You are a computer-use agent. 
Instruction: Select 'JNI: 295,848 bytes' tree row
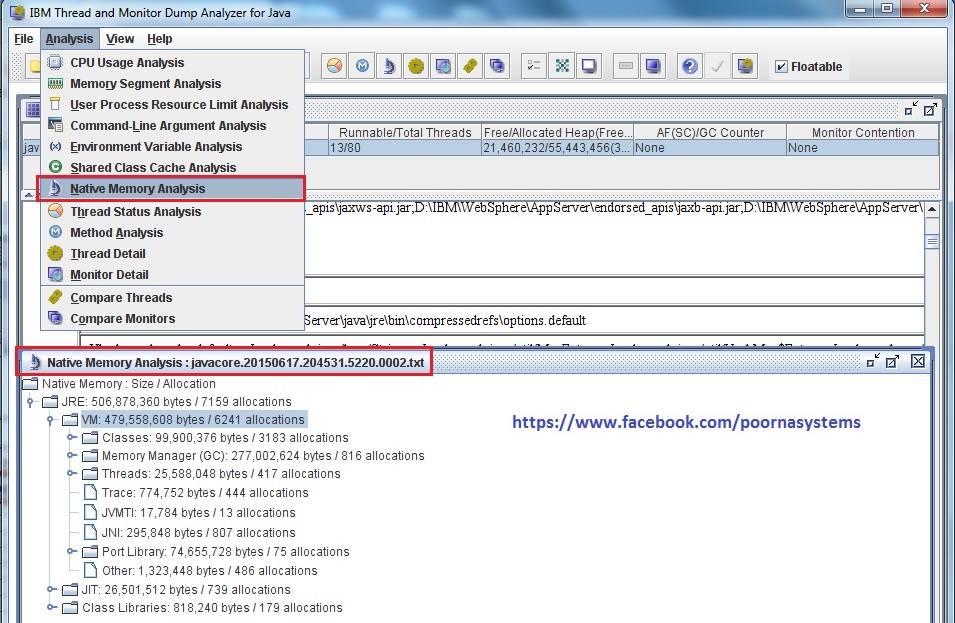coord(189,532)
